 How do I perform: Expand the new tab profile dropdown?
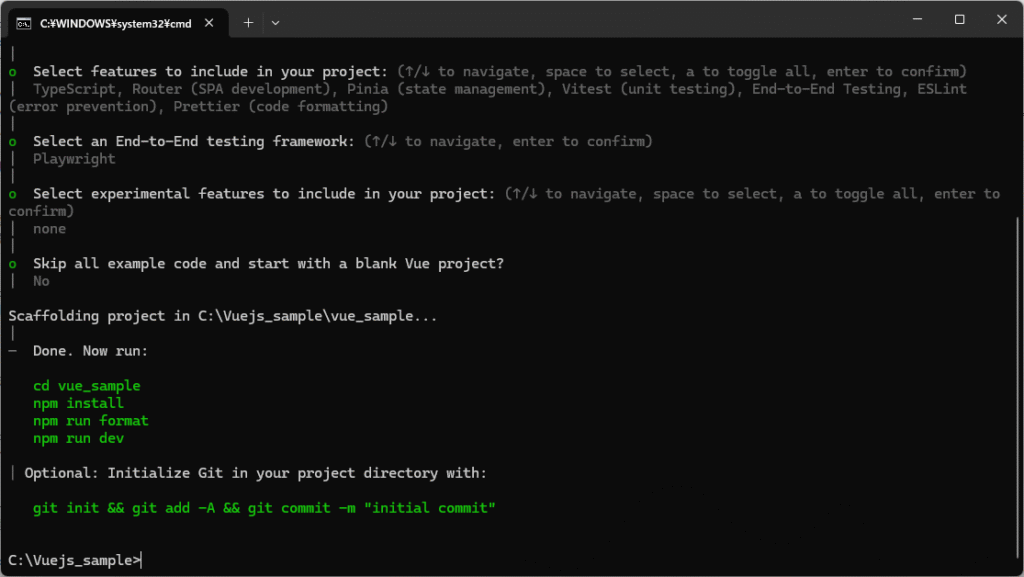(276, 22)
